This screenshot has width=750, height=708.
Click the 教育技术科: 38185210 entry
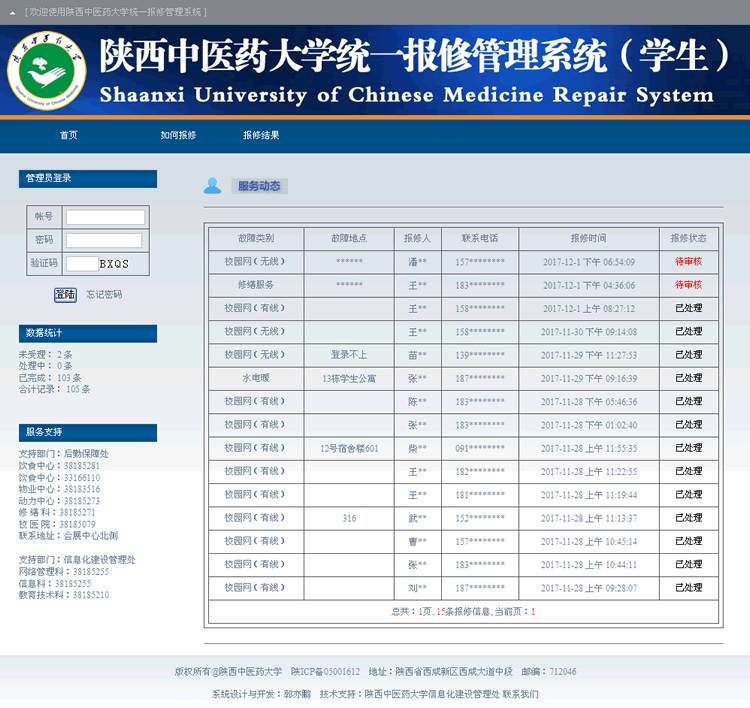pyautogui.click(x=64, y=595)
